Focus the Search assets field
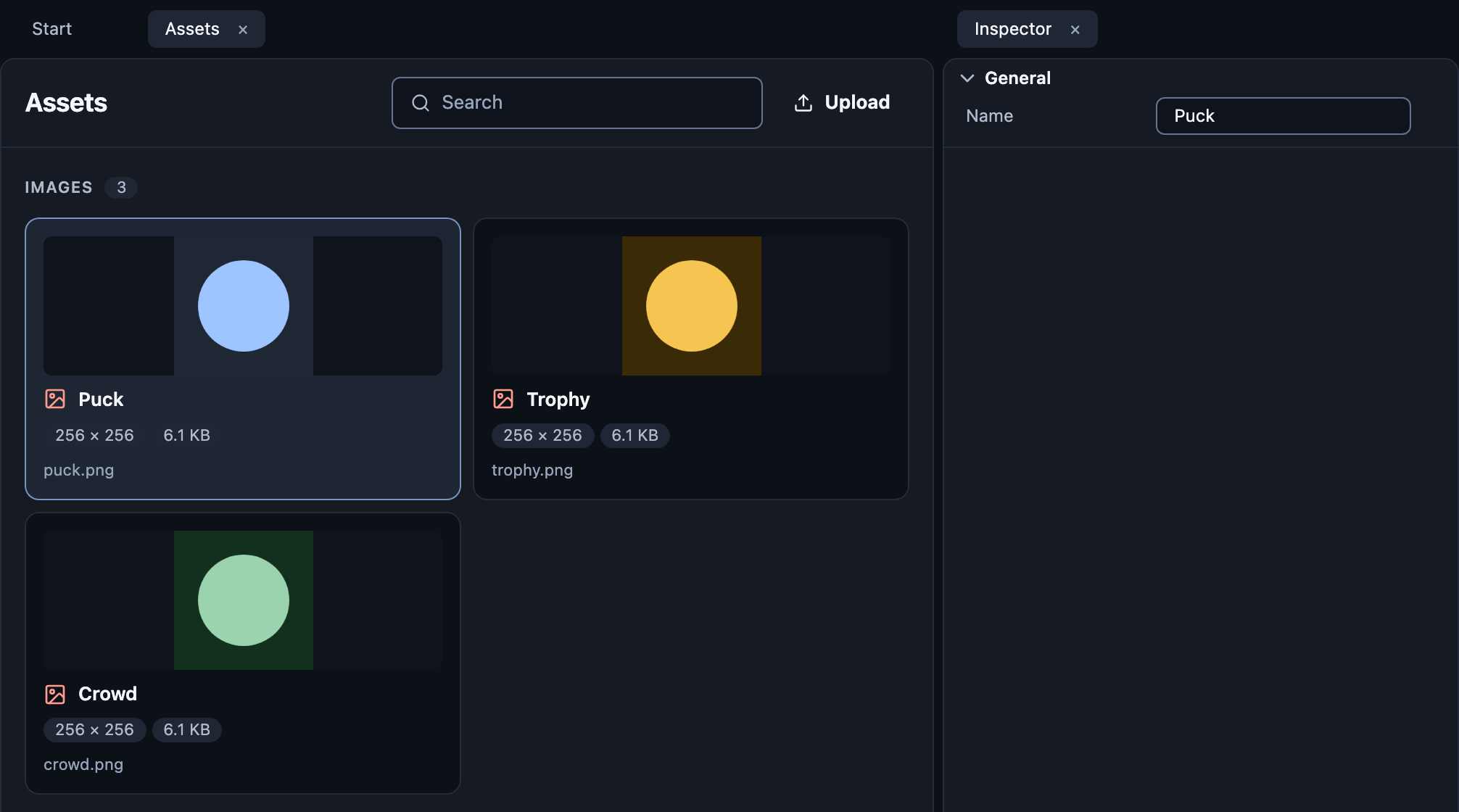 point(576,103)
